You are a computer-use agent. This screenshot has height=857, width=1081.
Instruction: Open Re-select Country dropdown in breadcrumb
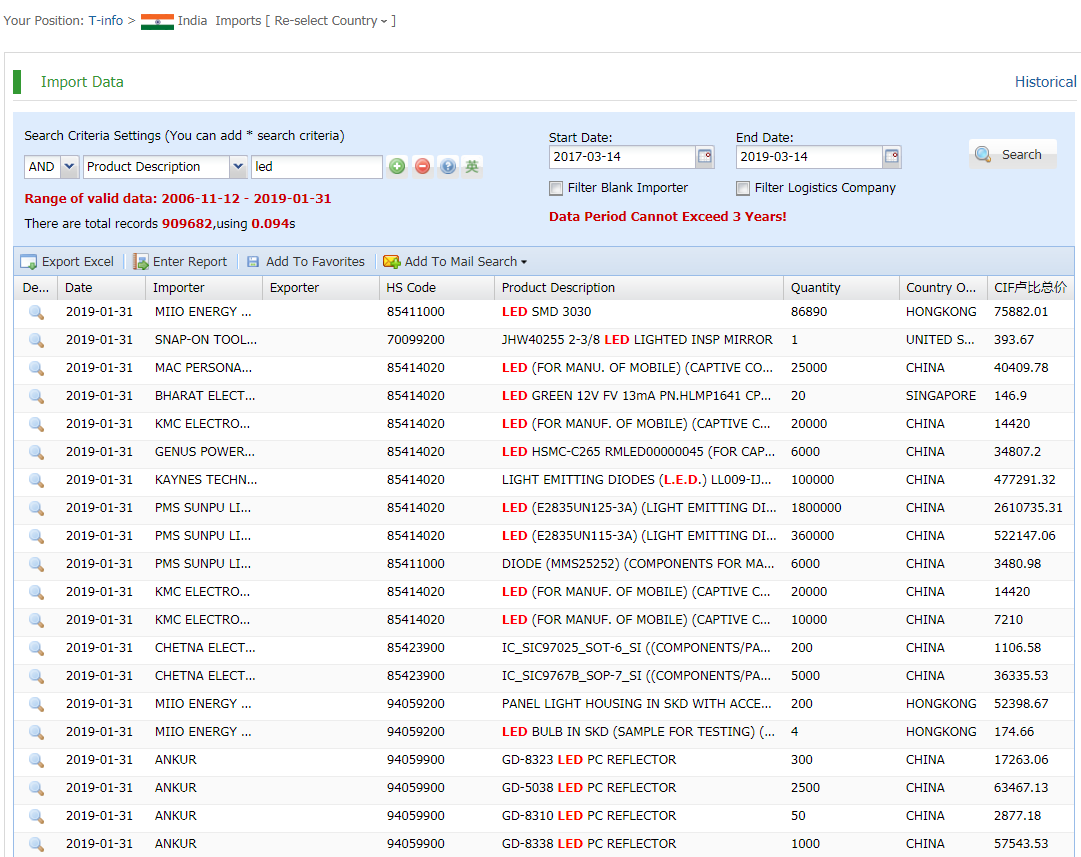click(x=330, y=21)
